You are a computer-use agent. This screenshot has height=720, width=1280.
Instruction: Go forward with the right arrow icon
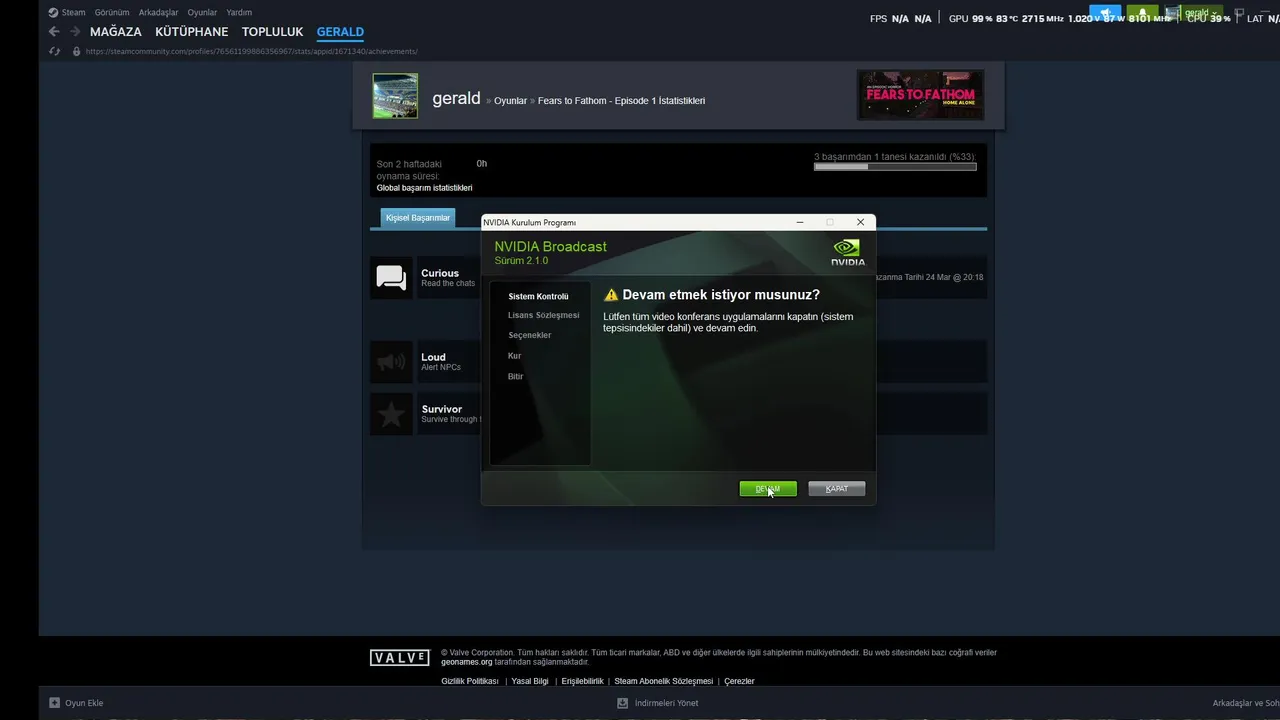click(x=75, y=32)
